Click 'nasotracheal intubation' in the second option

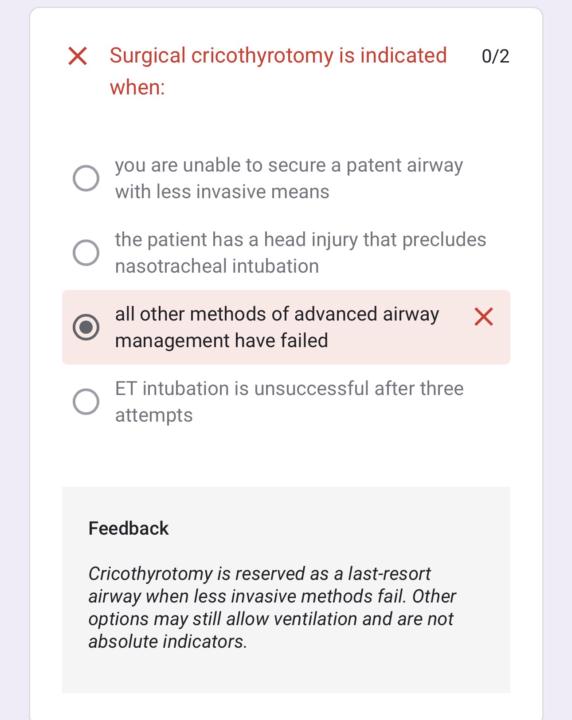tap(217, 266)
